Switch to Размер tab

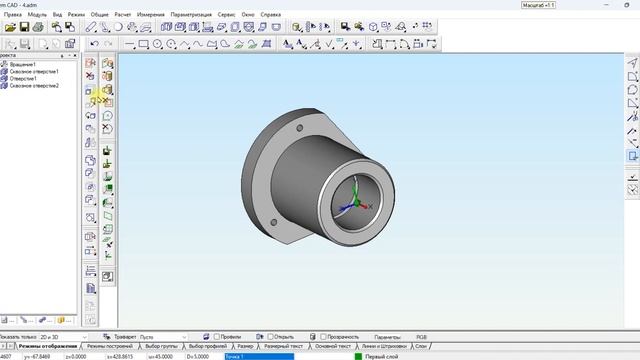[x=245, y=346]
